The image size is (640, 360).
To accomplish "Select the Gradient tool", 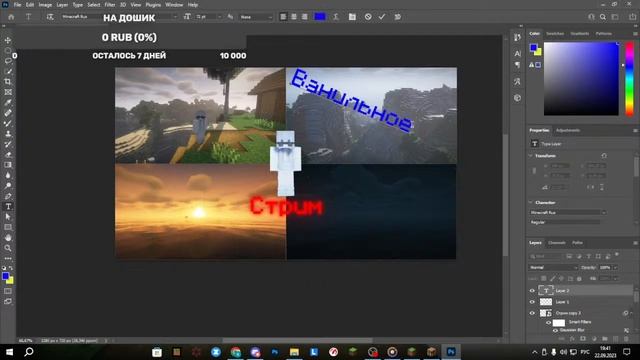I will coord(8,165).
